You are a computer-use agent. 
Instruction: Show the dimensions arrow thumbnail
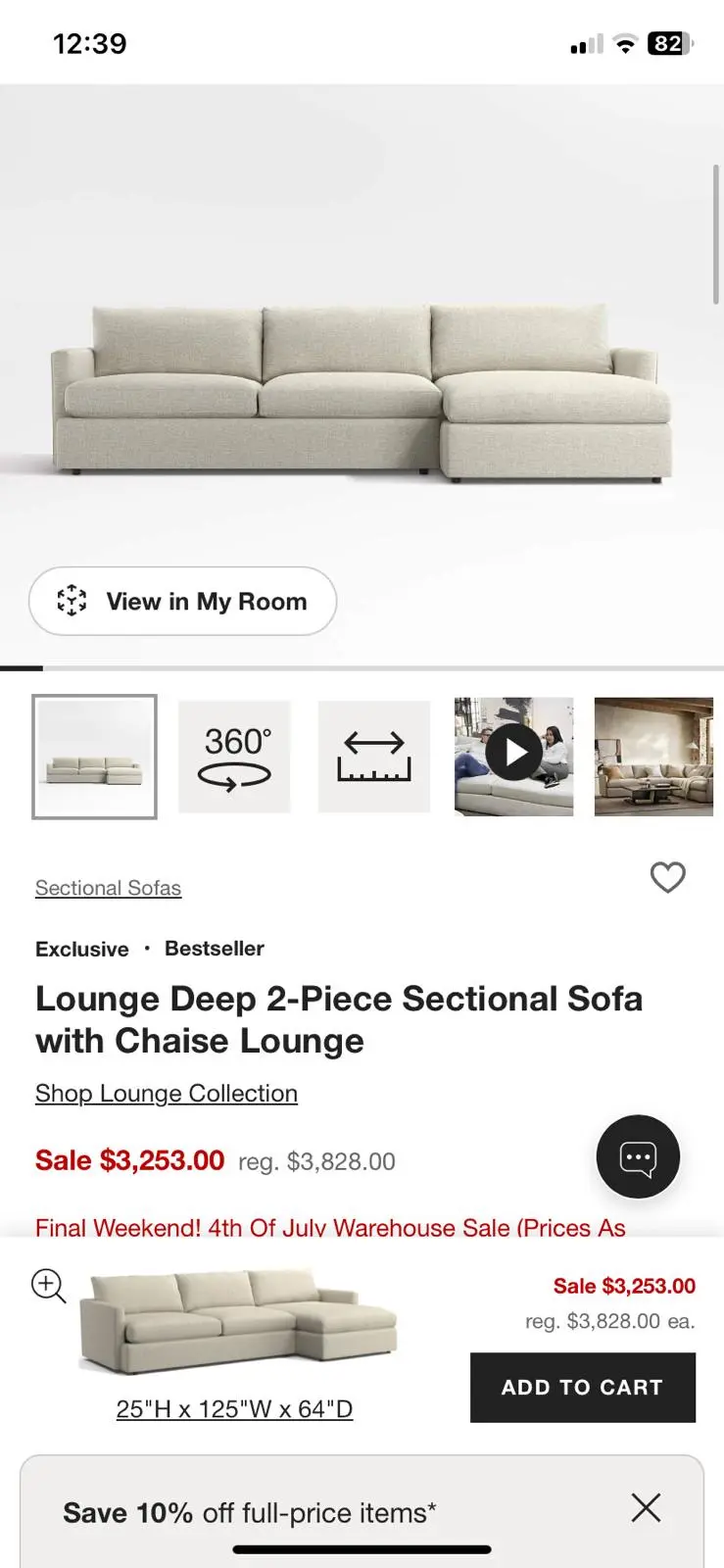[374, 757]
